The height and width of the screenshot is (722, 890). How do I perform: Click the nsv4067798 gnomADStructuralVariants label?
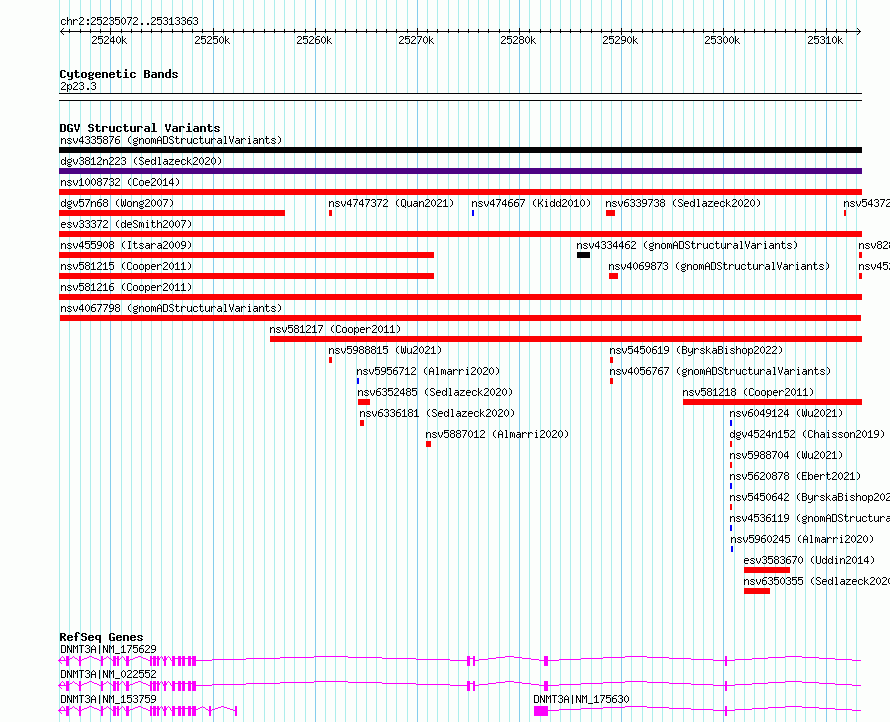coord(171,308)
